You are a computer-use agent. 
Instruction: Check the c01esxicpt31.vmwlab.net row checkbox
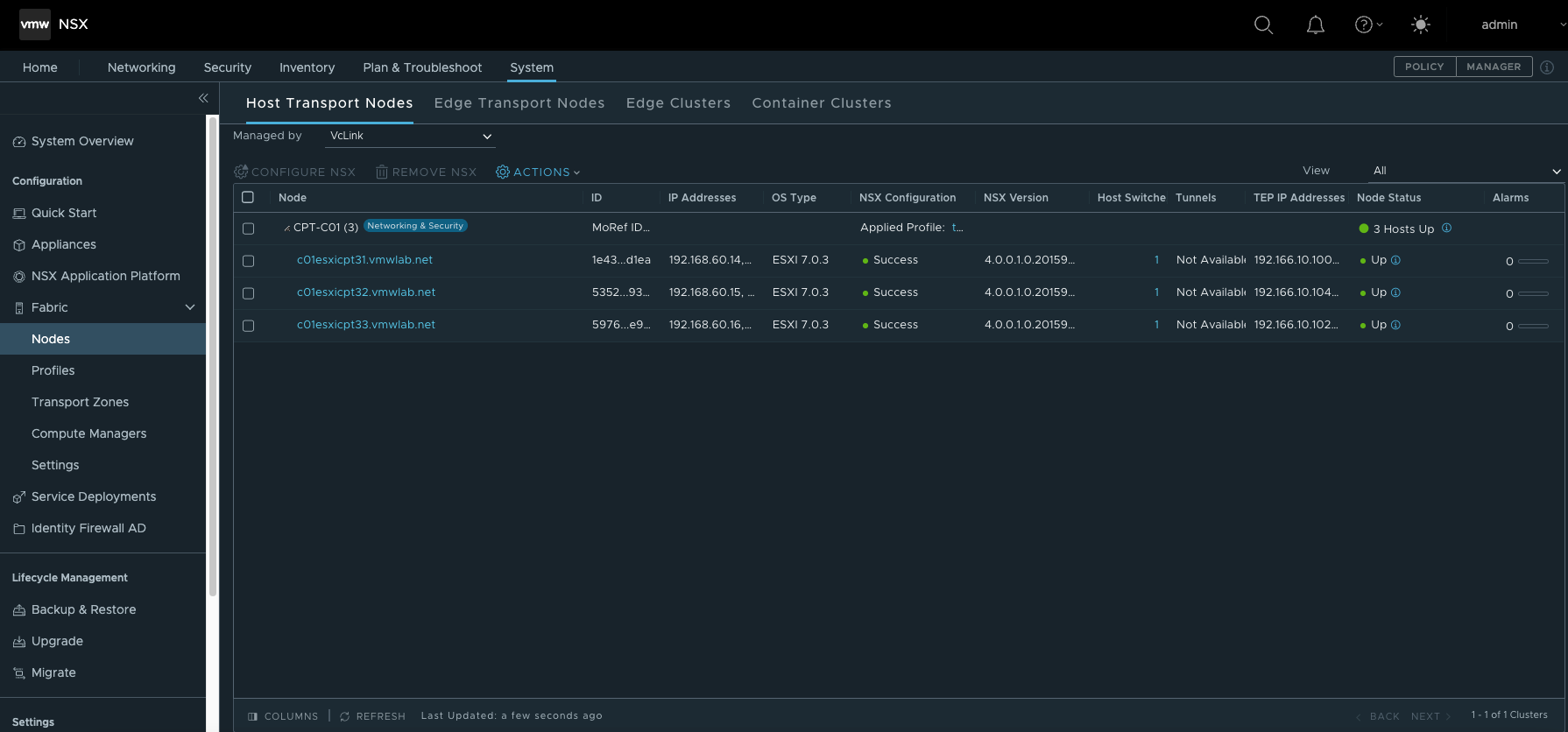(248, 261)
